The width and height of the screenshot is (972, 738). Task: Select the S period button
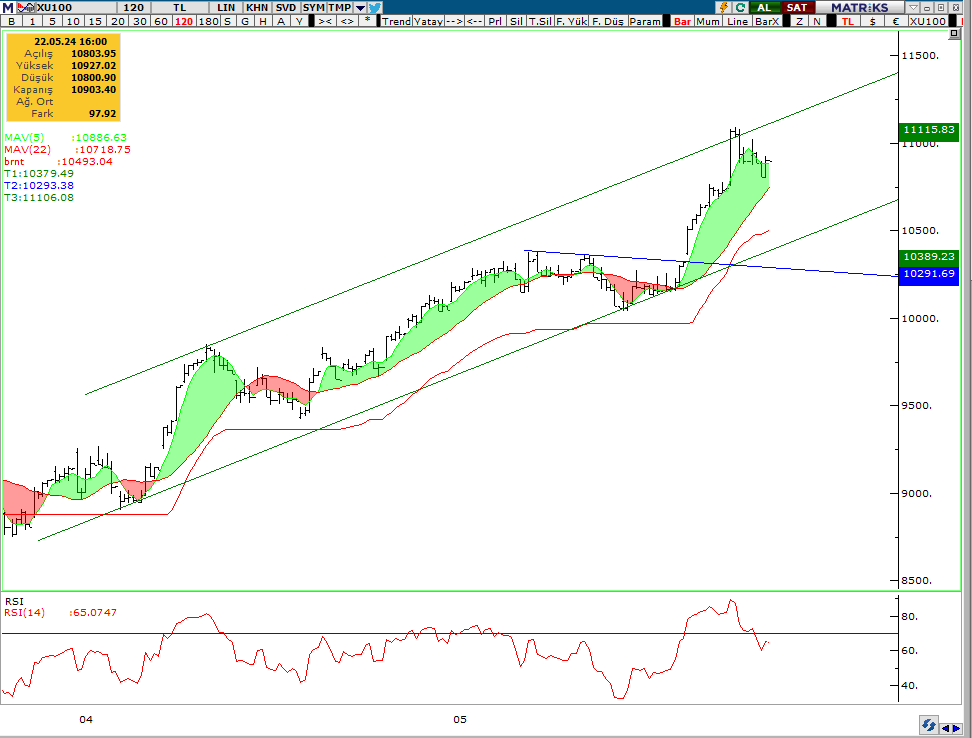pyautogui.click(x=228, y=21)
